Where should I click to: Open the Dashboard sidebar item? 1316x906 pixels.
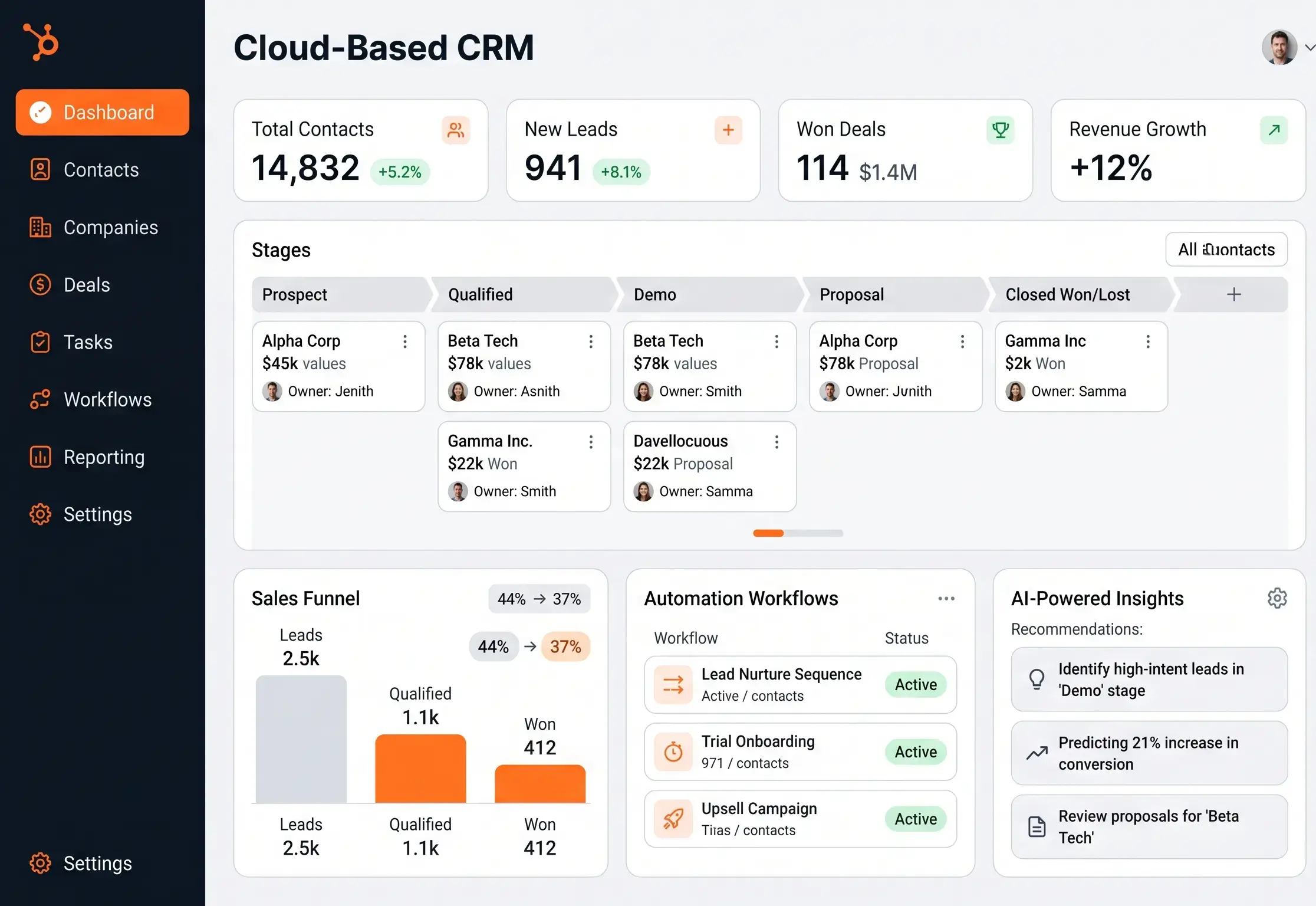tap(103, 112)
